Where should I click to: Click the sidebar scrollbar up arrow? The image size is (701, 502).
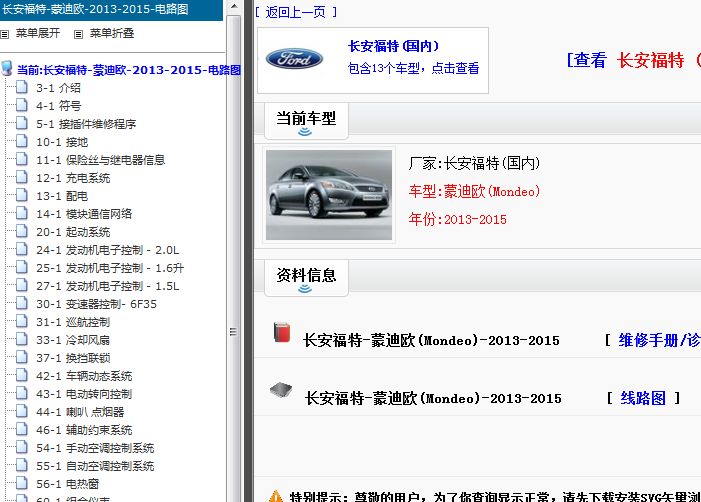click(x=234, y=6)
